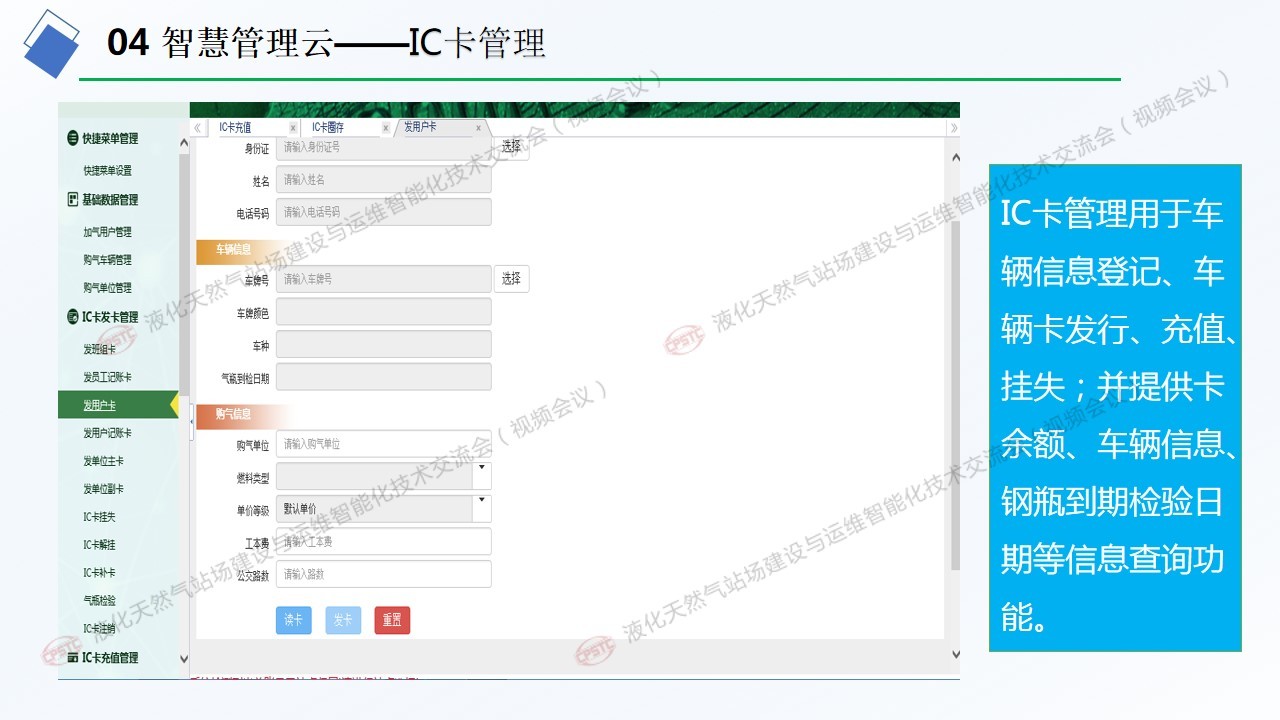Open 购气车辆管理 in the sidebar
Image resolution: width=1280 pixels, height=720 pixels.
107,260
